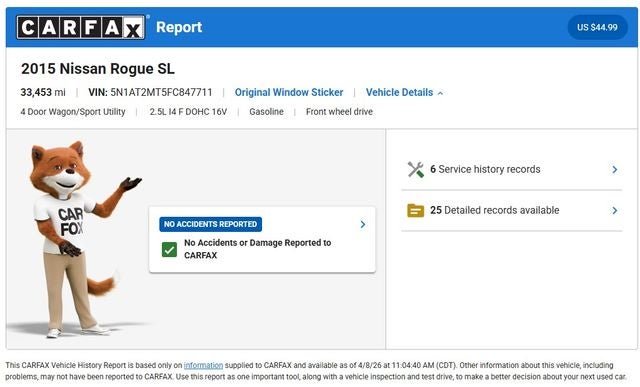Click the 33,453 mi mileage value
The height and width of the screenshot is (387, 640).
click(43, 93)
